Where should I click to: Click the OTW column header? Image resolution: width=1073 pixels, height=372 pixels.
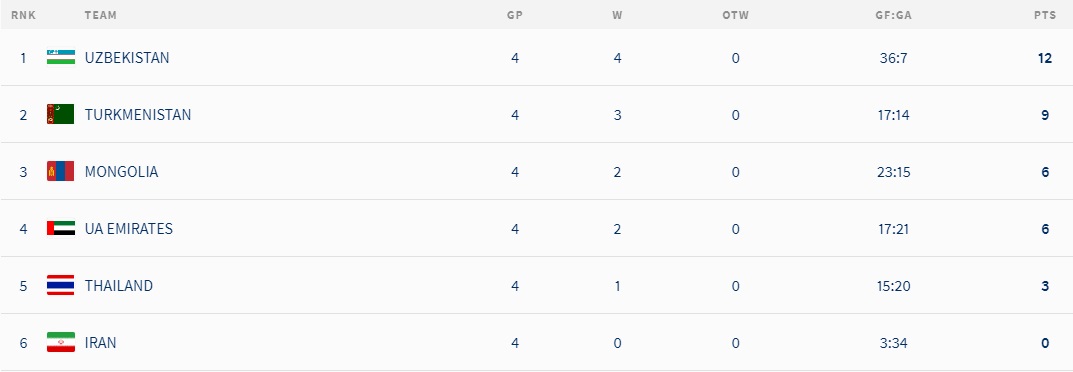point(736,15)
